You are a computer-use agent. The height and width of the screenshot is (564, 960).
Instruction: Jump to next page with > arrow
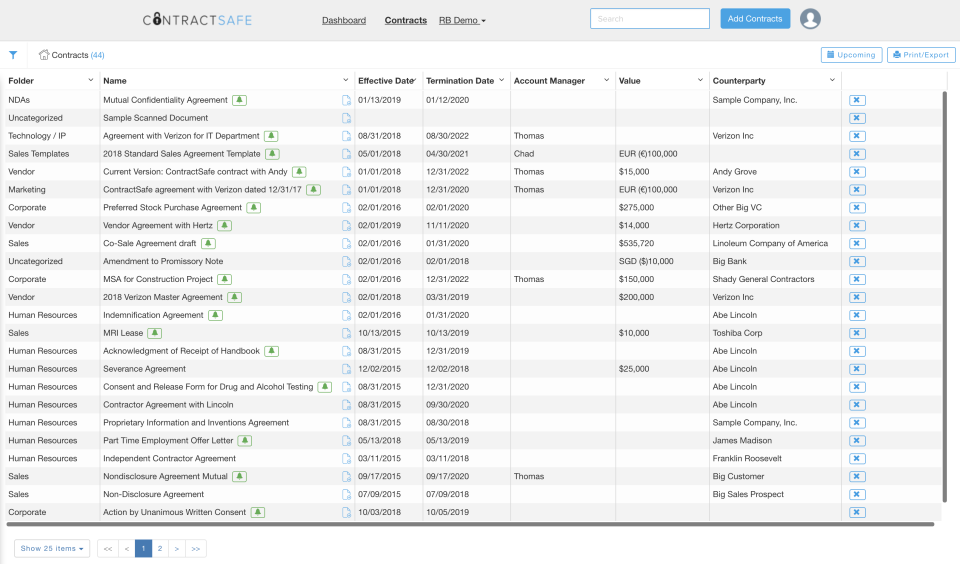tap(176, 548)
